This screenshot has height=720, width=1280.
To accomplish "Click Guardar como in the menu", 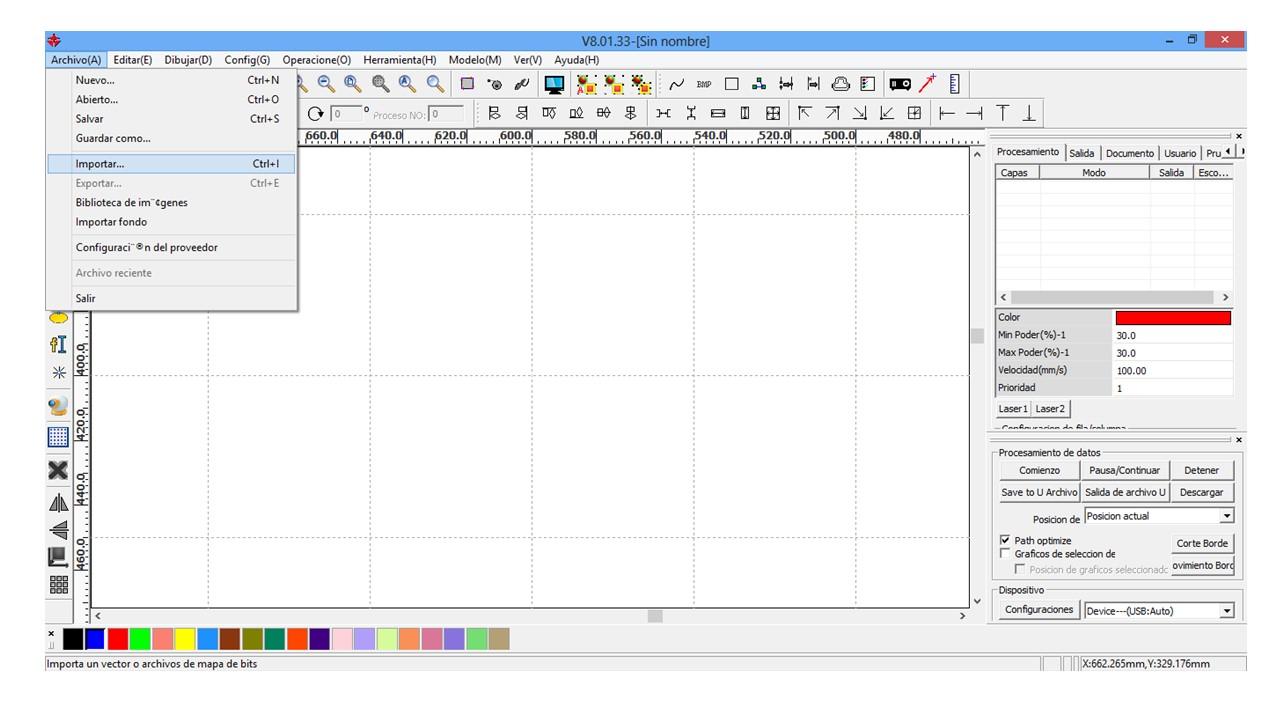I will click(172, 138).
